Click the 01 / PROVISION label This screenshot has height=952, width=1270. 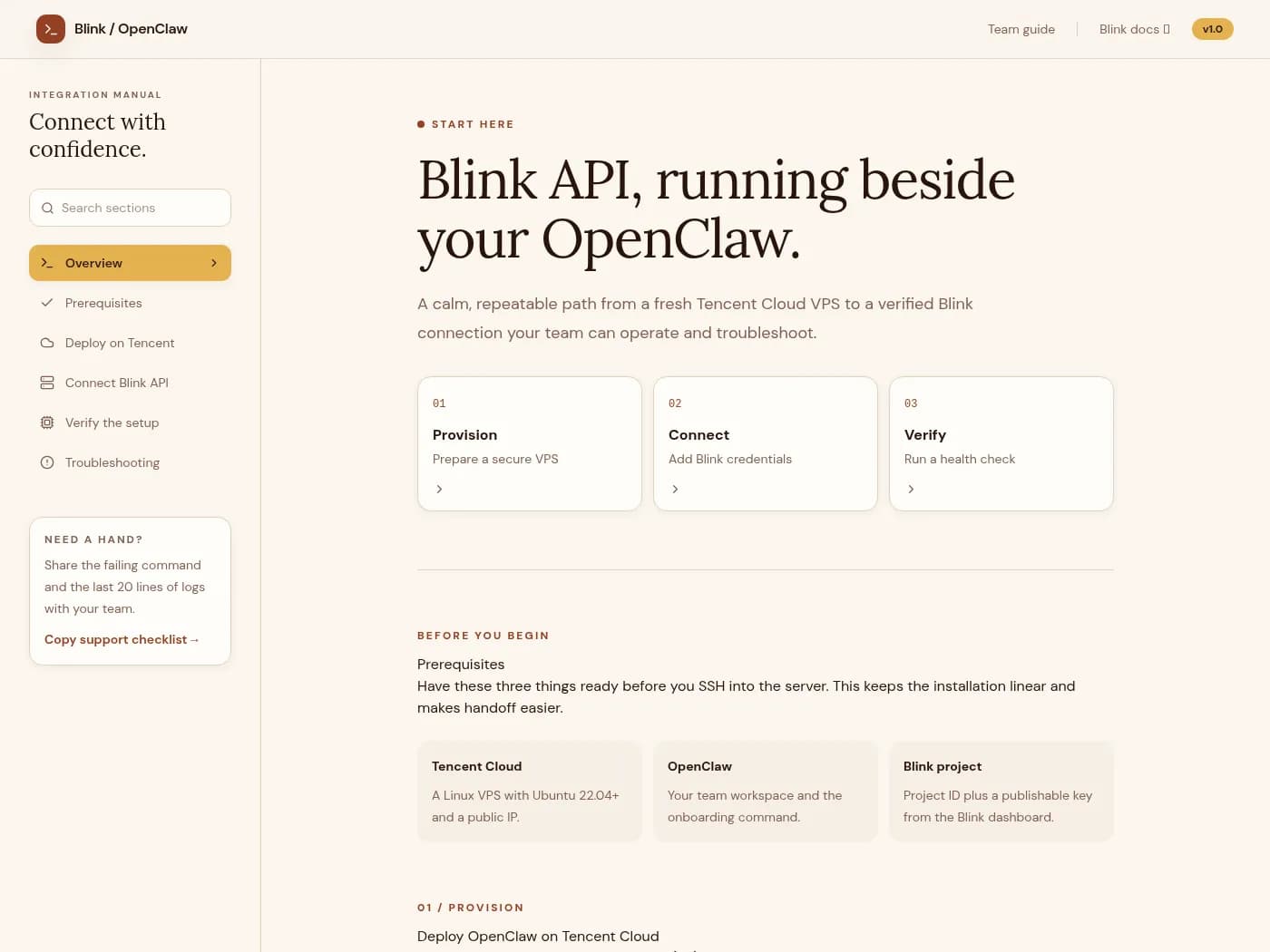click(471, 908)
